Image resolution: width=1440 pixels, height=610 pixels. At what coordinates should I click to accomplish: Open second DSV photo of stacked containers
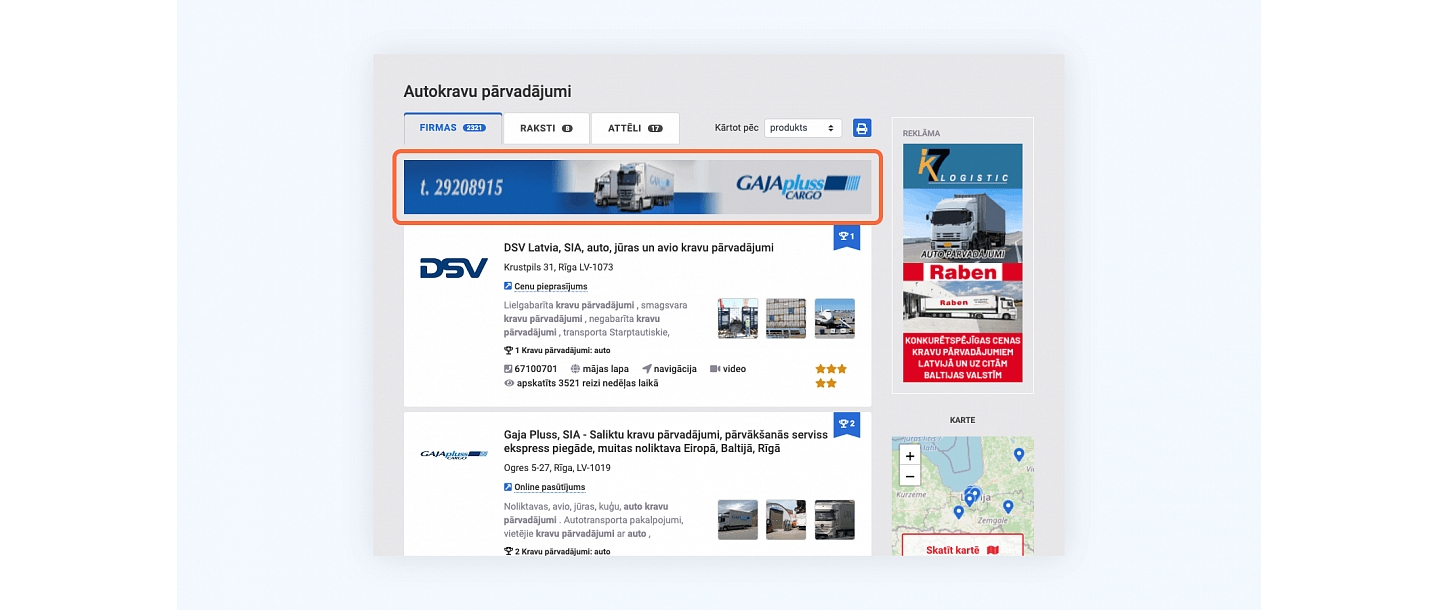[786, 318]
